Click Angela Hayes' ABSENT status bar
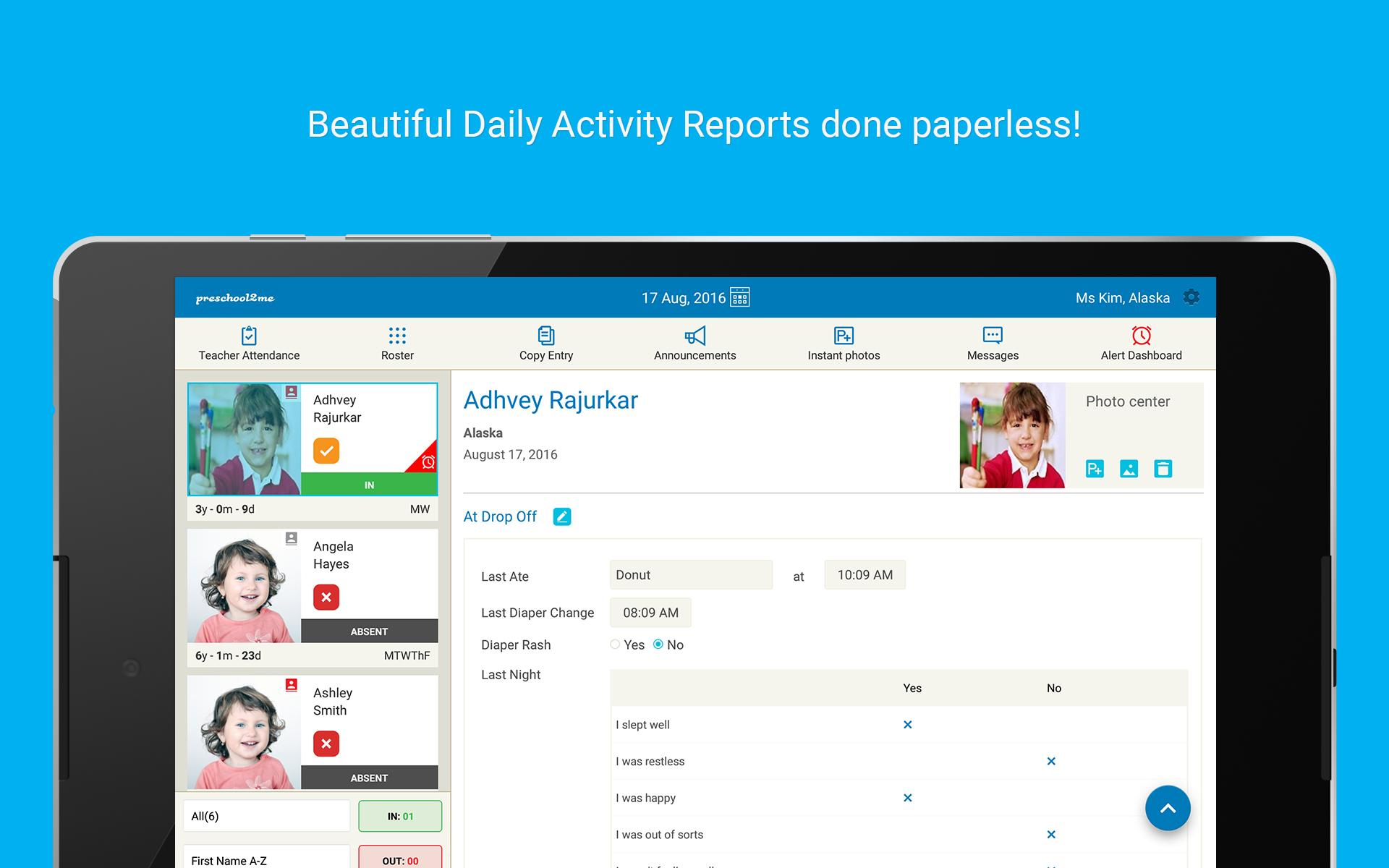Viewport: 1389px width, 868px height. click(x=369, y=631)
